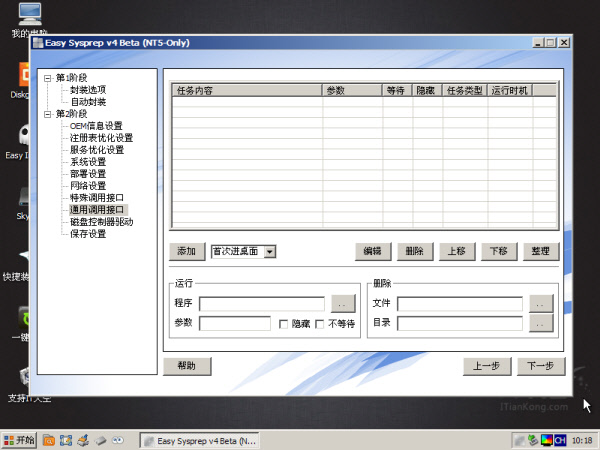Click the CH language indicator in tray
The image size is (600, 450).
click(560, 440)
